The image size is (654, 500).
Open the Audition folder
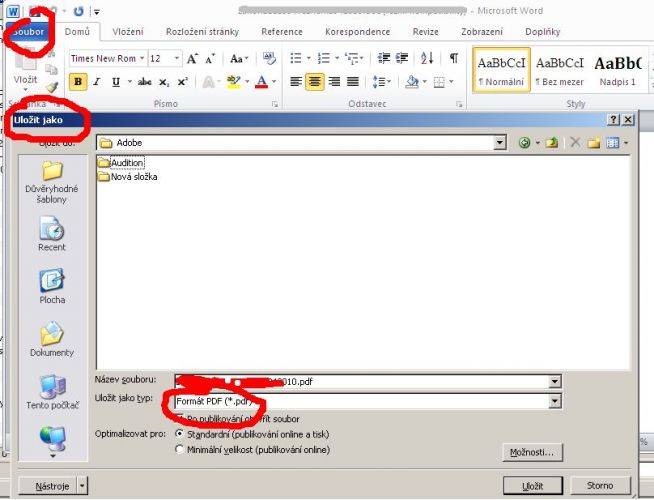(x=121, y=163)
